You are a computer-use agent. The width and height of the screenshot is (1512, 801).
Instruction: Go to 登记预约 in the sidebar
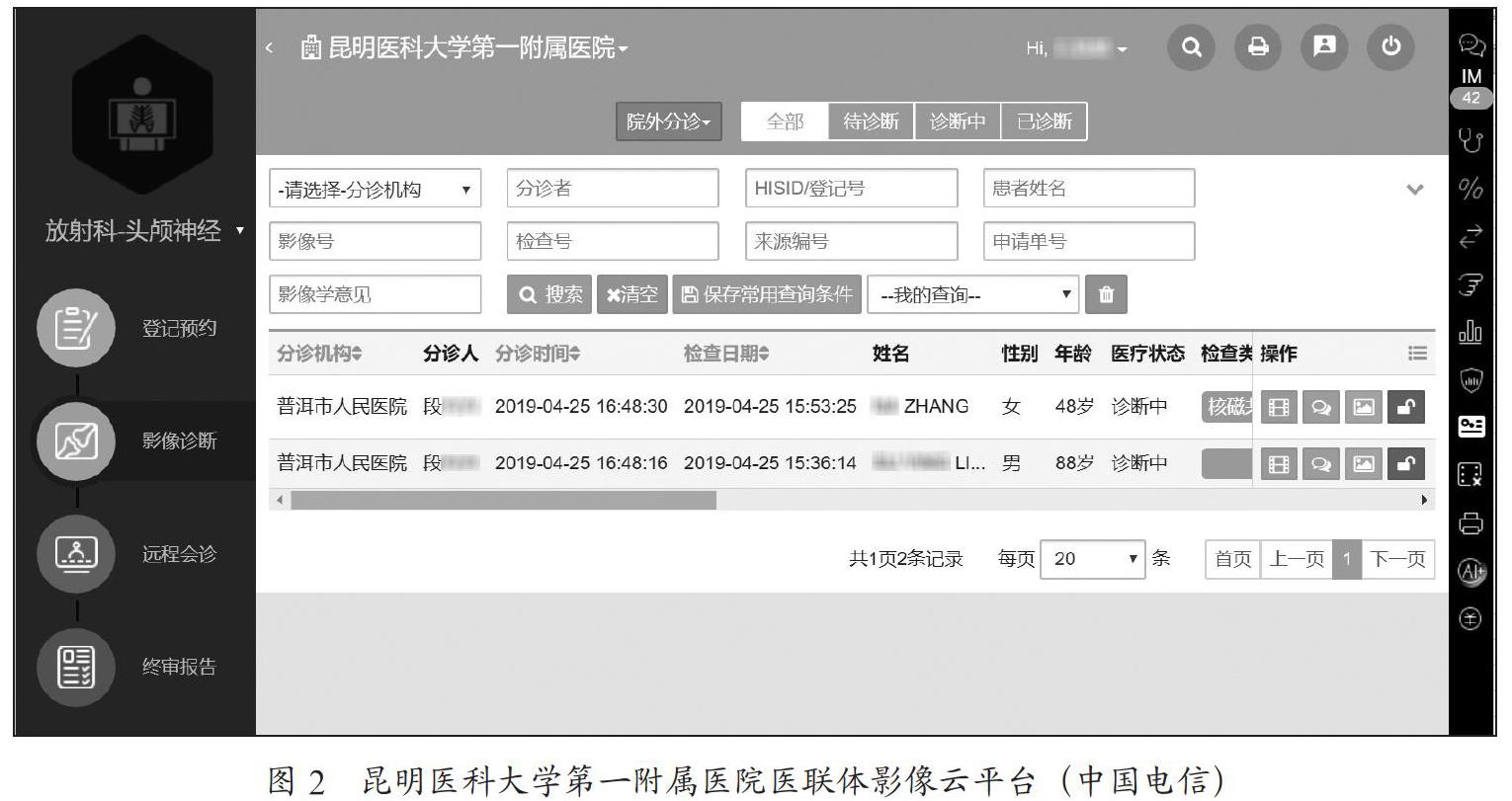[x=128, y=328]
